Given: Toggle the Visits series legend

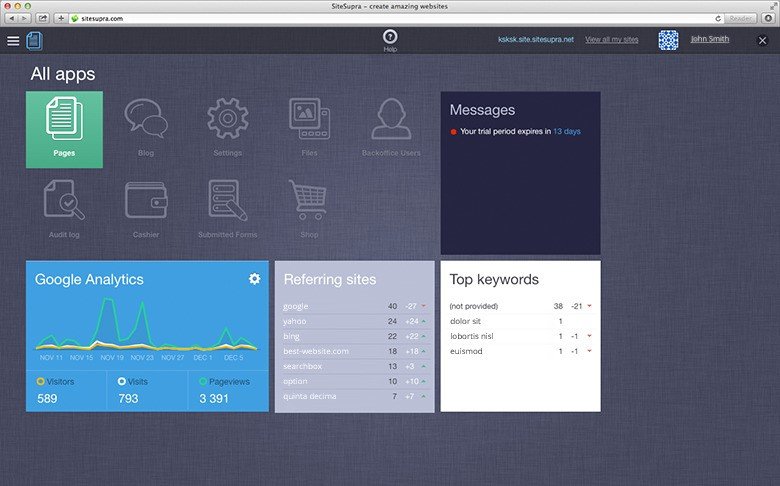Looking at the screenshot, I should click(x=132, y=382).
